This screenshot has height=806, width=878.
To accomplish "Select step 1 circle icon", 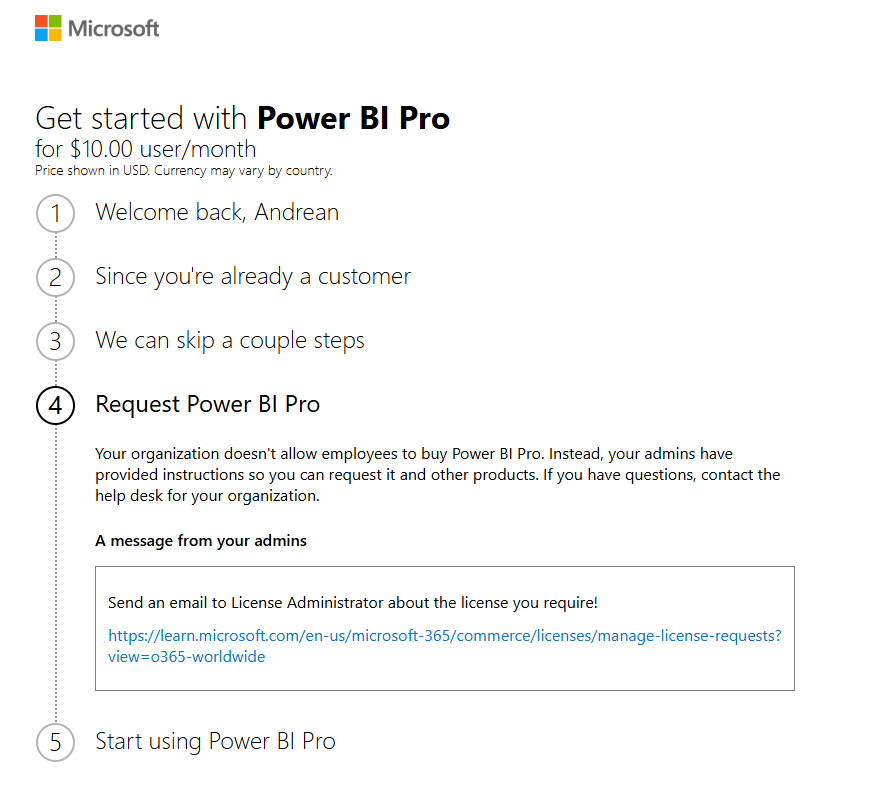I will click(55, 214).
